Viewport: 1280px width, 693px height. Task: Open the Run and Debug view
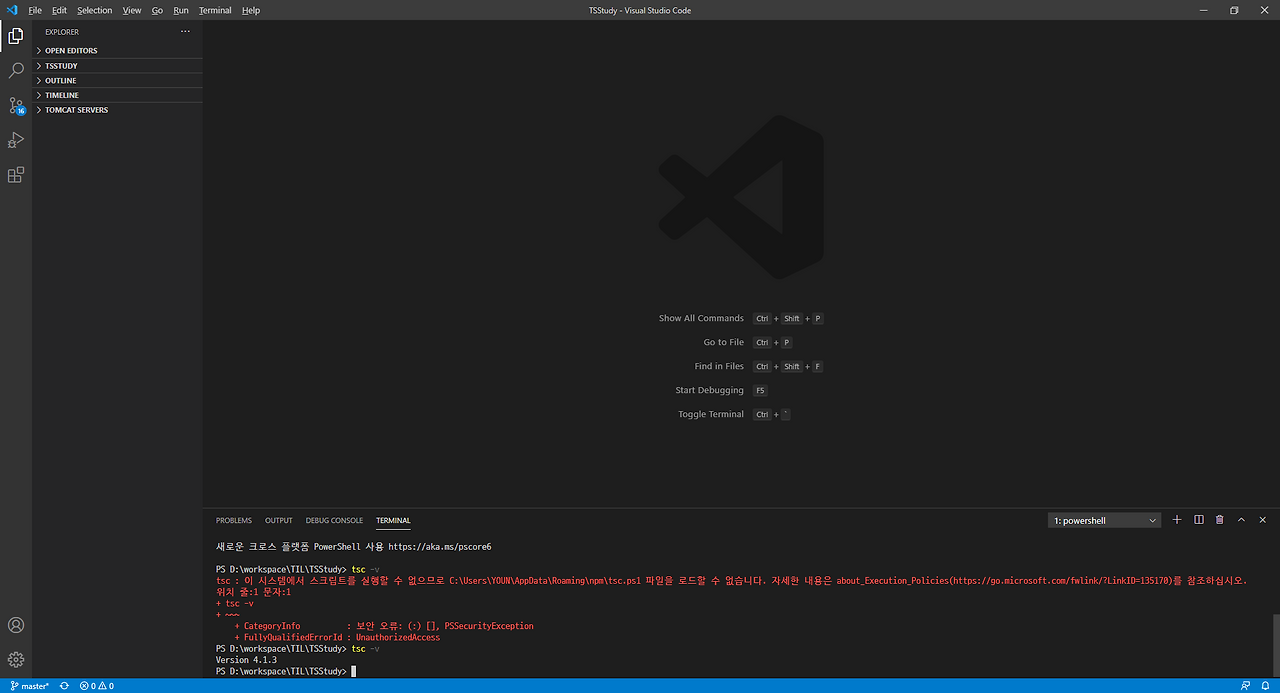click(x=15, y=139)
